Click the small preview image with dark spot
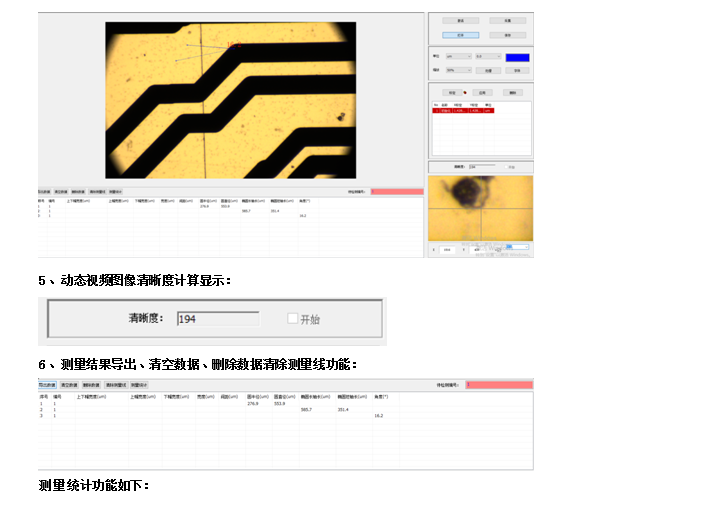This screenshot has height=507, width=701. [480, 207]
